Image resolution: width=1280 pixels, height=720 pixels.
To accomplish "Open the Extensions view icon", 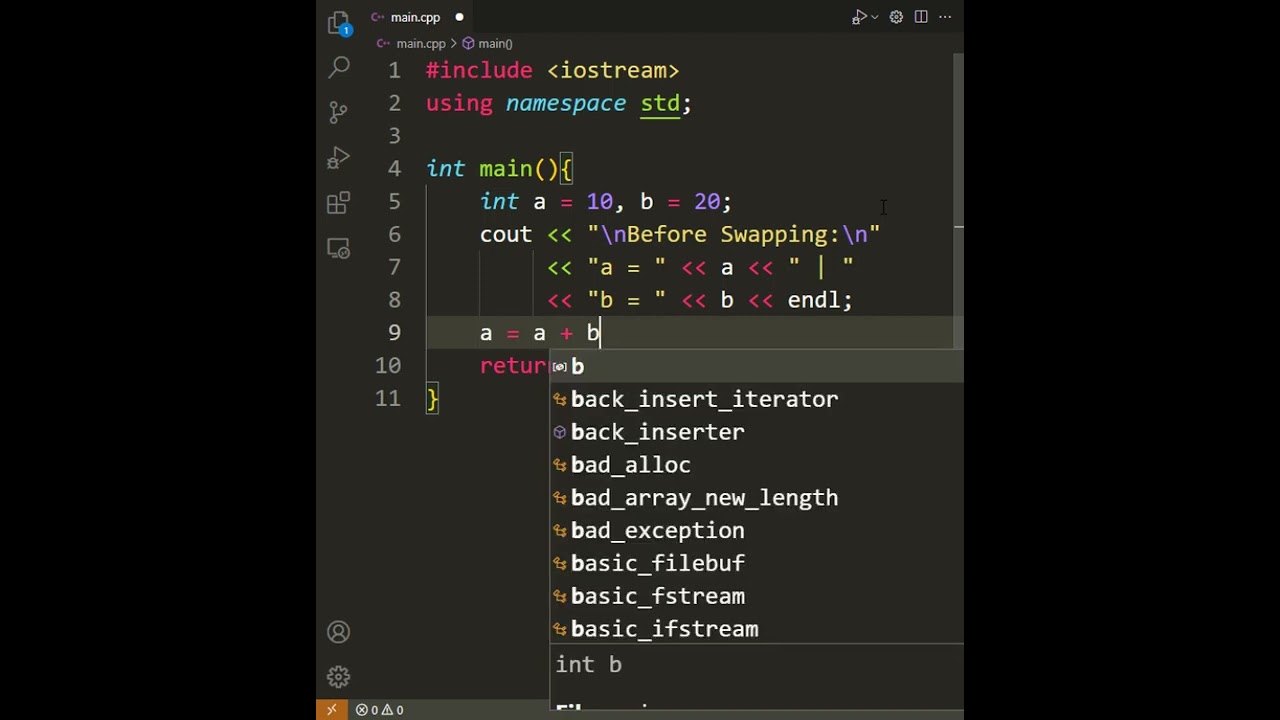I will click(339, 203).
